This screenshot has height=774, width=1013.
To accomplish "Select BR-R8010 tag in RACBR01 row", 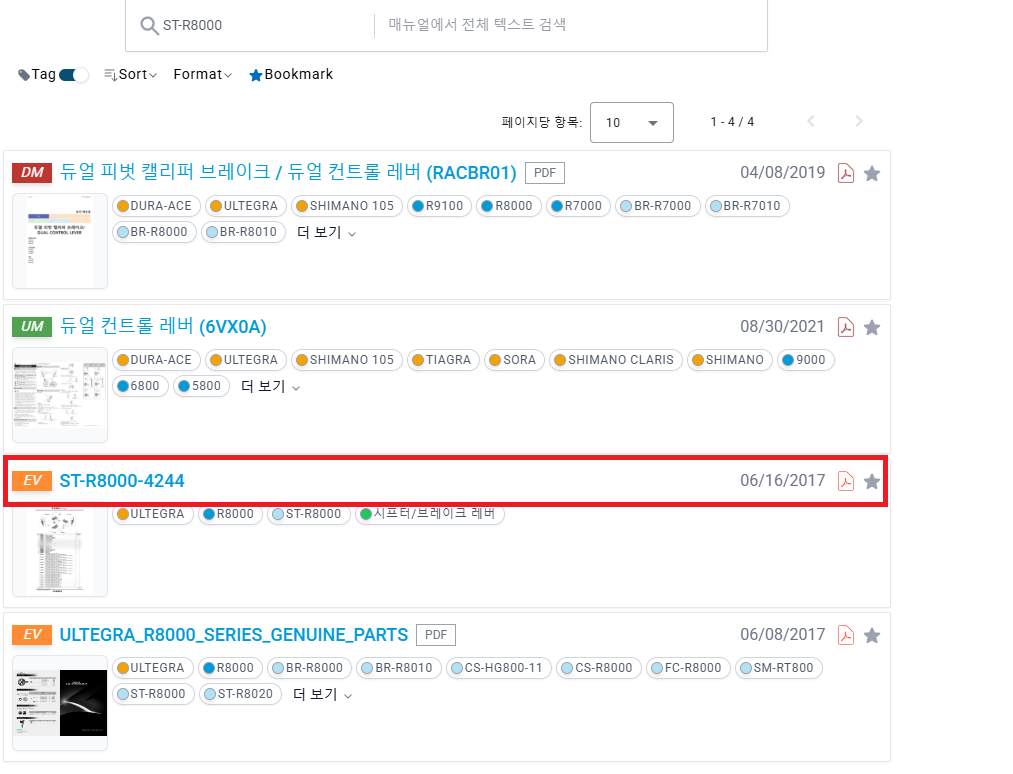I will point(244,231).
